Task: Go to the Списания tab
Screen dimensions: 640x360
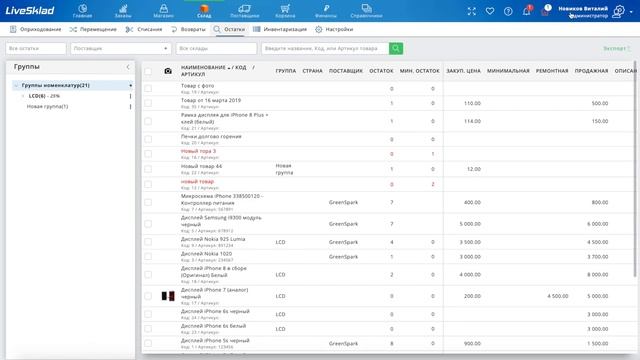Action: (x=144, y=29)
